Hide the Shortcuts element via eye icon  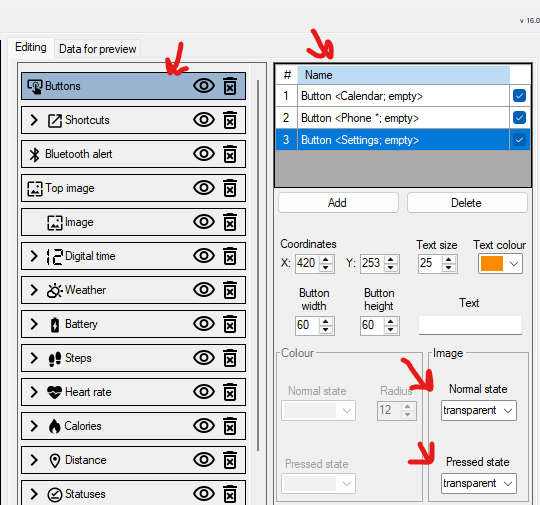[x=204, y=120]
